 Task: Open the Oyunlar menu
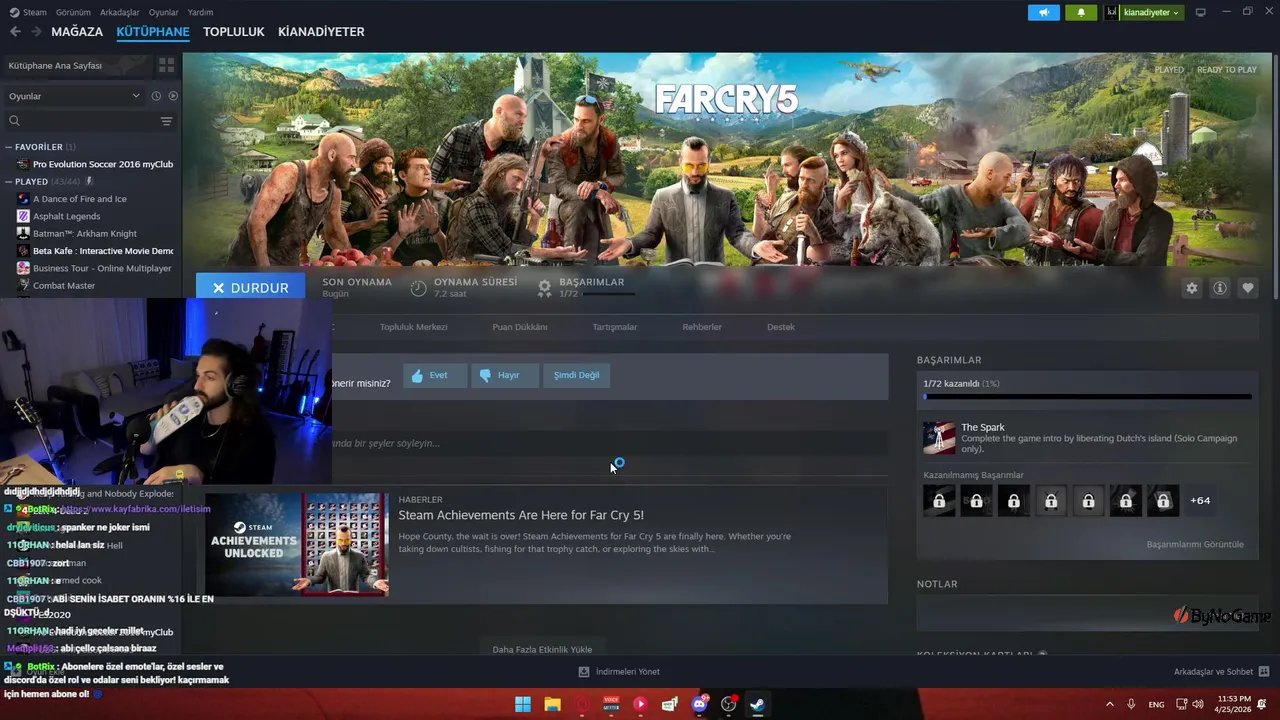[x=164, y=12]
